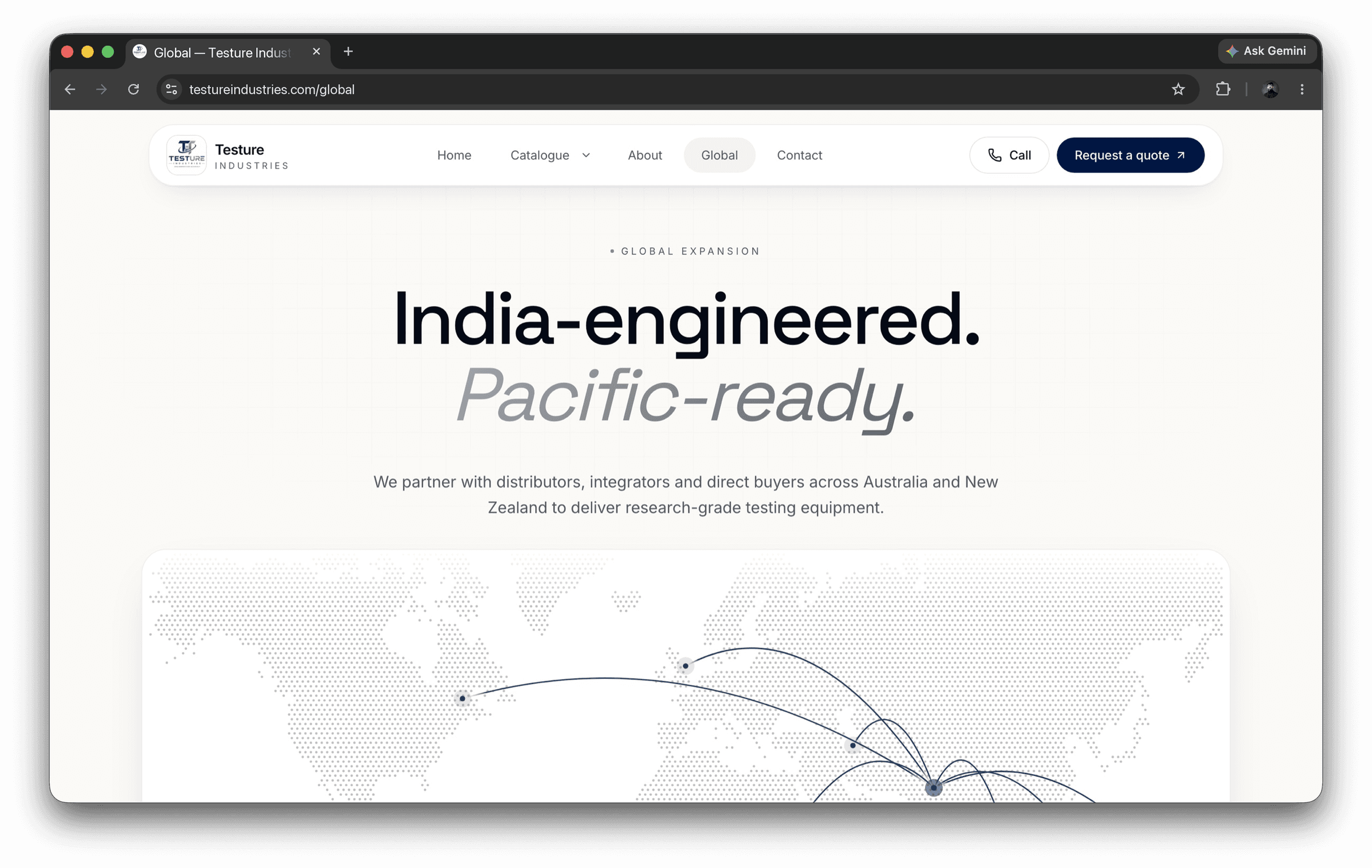Click the Call button

click(1009, 155)
